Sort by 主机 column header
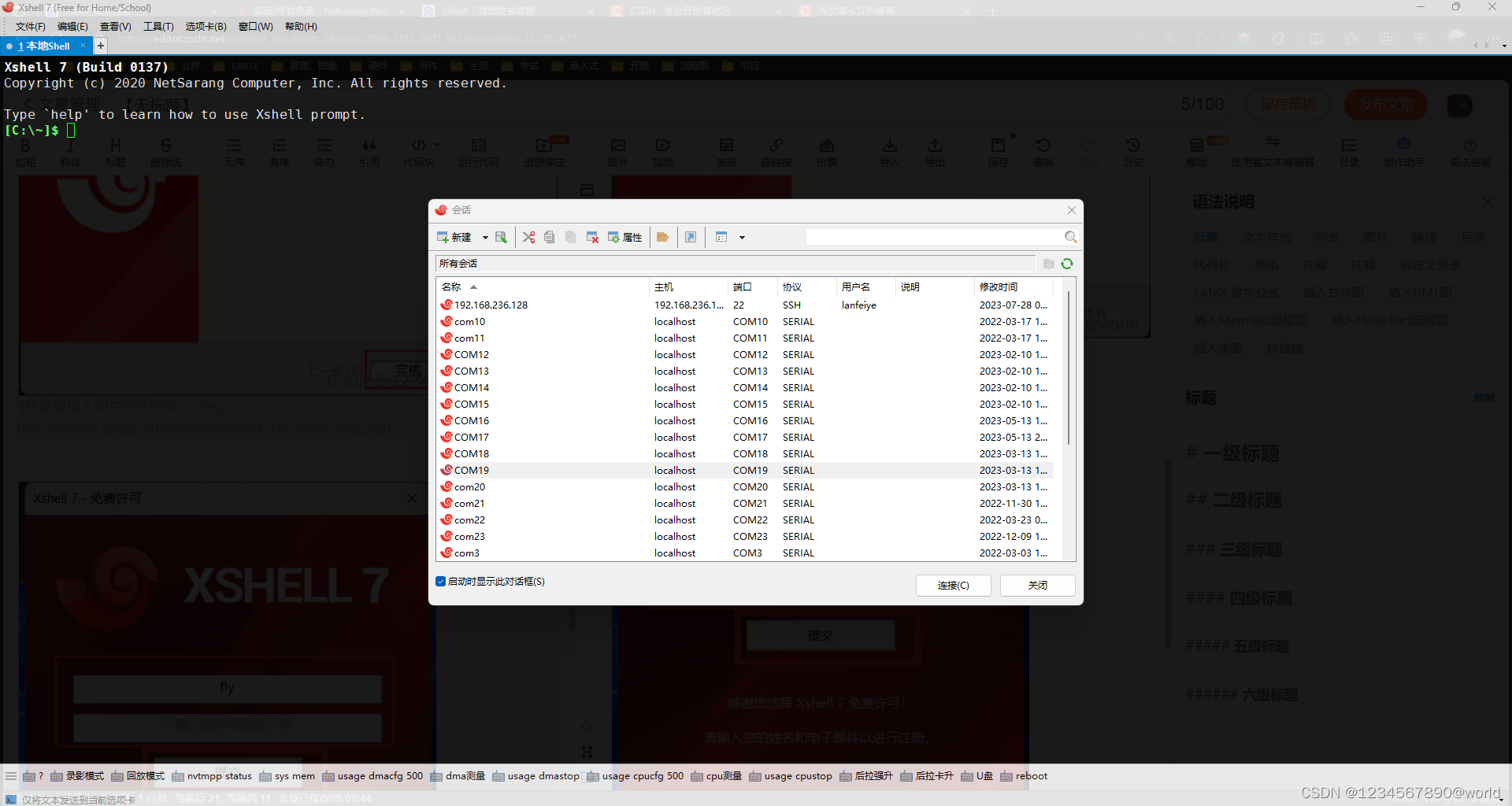Screen dimensions: 1512x806 click(x=688, y=287)
